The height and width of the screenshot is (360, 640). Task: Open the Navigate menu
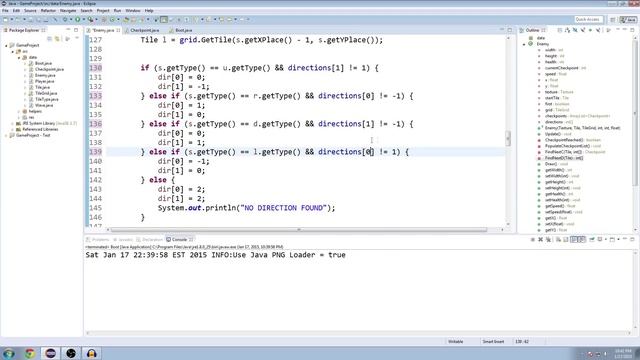pyautogui.click(x=68, y=11)
